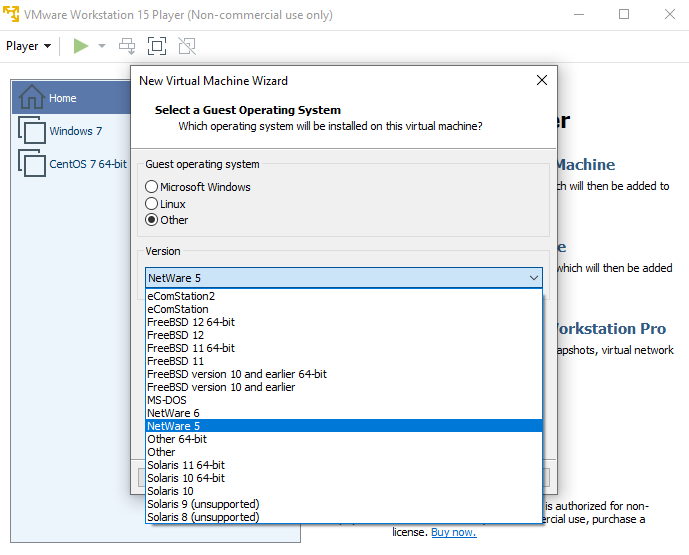
Task: Select MS-DOS in the version list
Action: coord(344,400)
